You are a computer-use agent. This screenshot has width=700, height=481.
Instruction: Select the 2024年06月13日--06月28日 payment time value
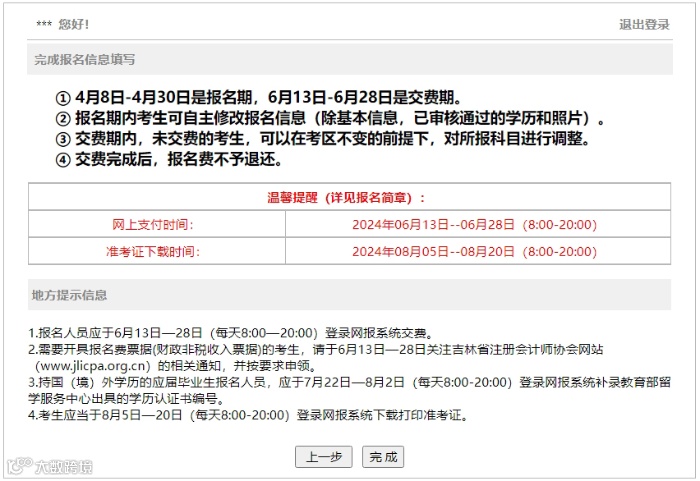pos(474,224)
